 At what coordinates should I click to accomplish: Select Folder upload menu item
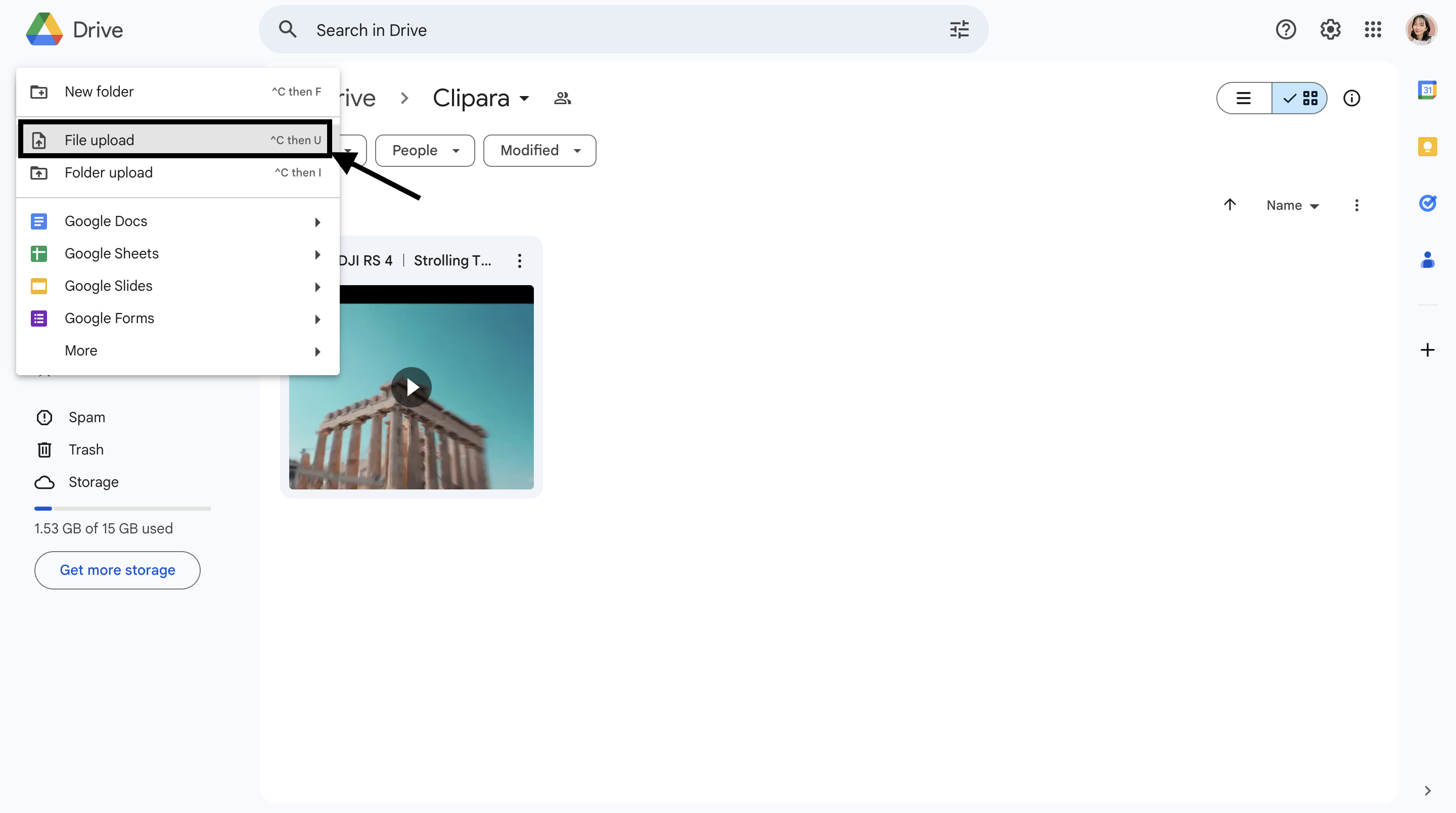[x=177, y=172]
